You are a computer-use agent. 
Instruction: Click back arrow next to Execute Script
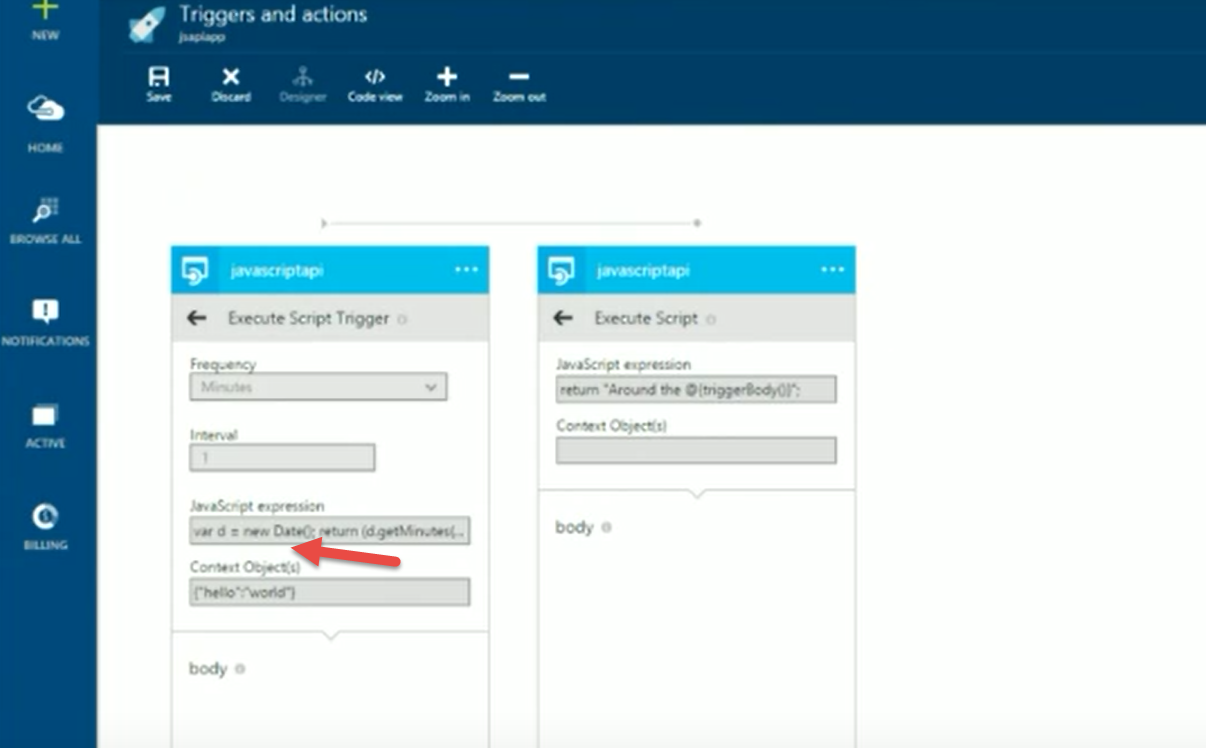click(x=563, y=318)
